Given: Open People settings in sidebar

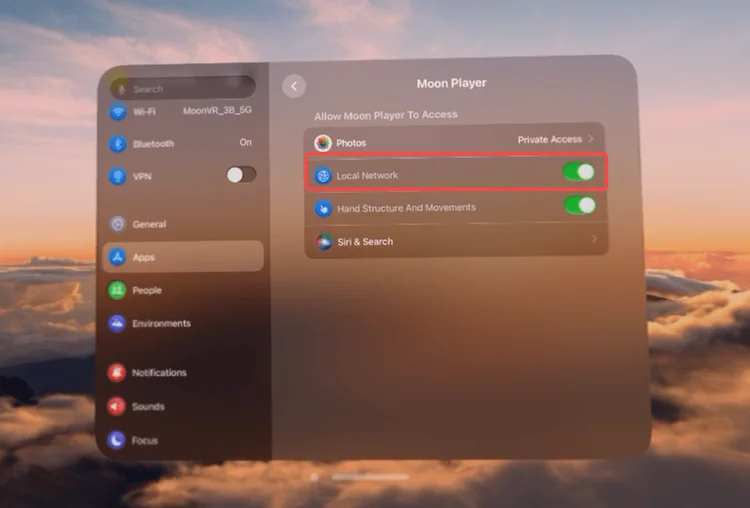Looking at the screenshot, I should click(183, 290).
